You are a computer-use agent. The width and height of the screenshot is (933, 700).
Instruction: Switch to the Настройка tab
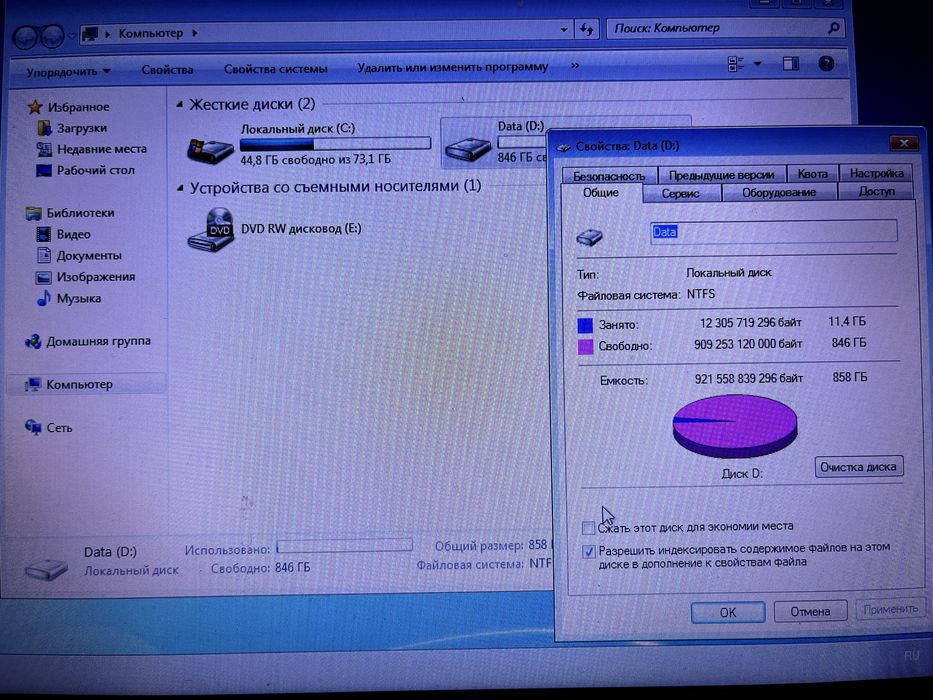(x=876, y=173)
